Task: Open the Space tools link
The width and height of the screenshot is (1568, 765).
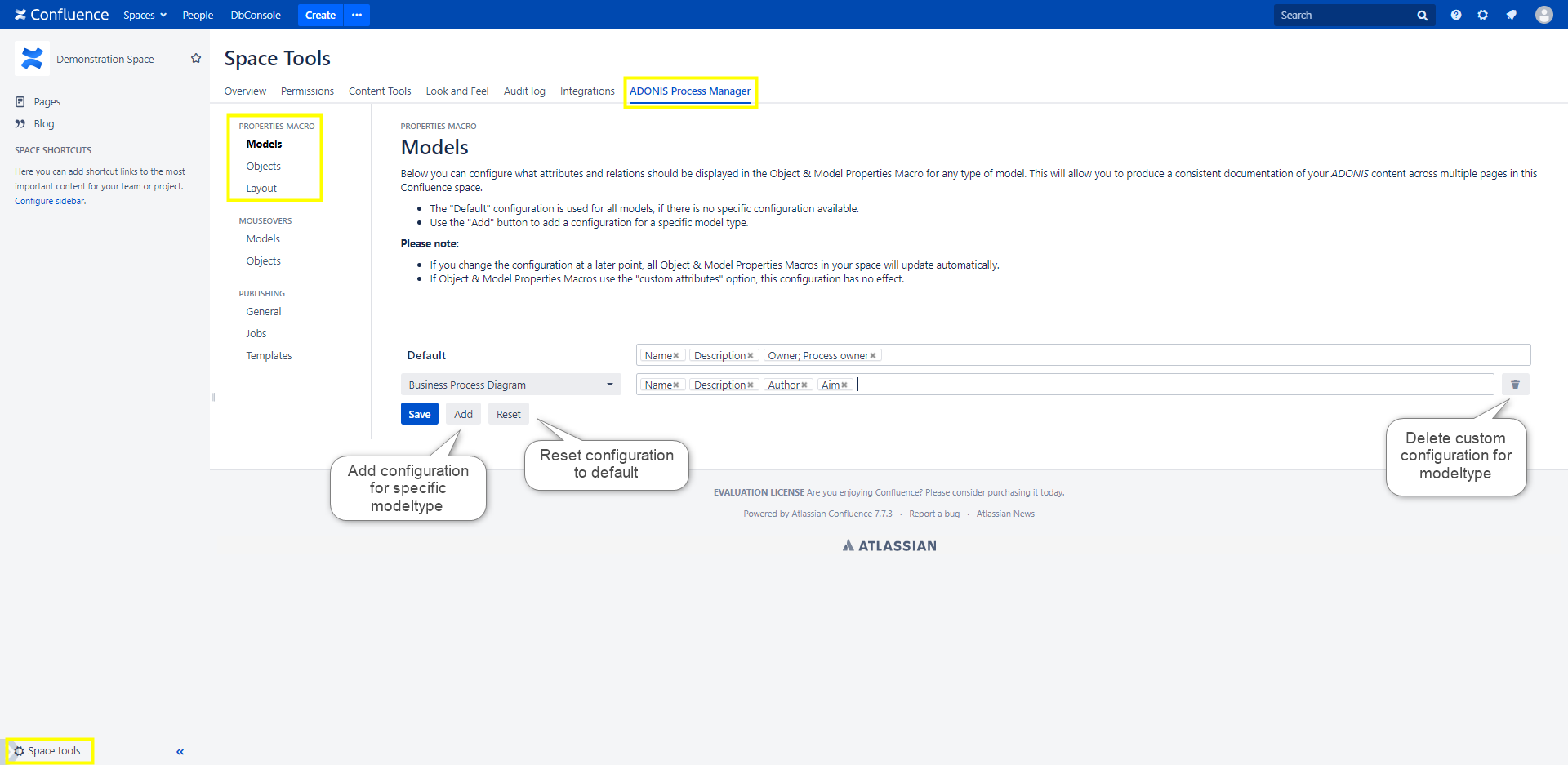Action: [x=54, y=751]
